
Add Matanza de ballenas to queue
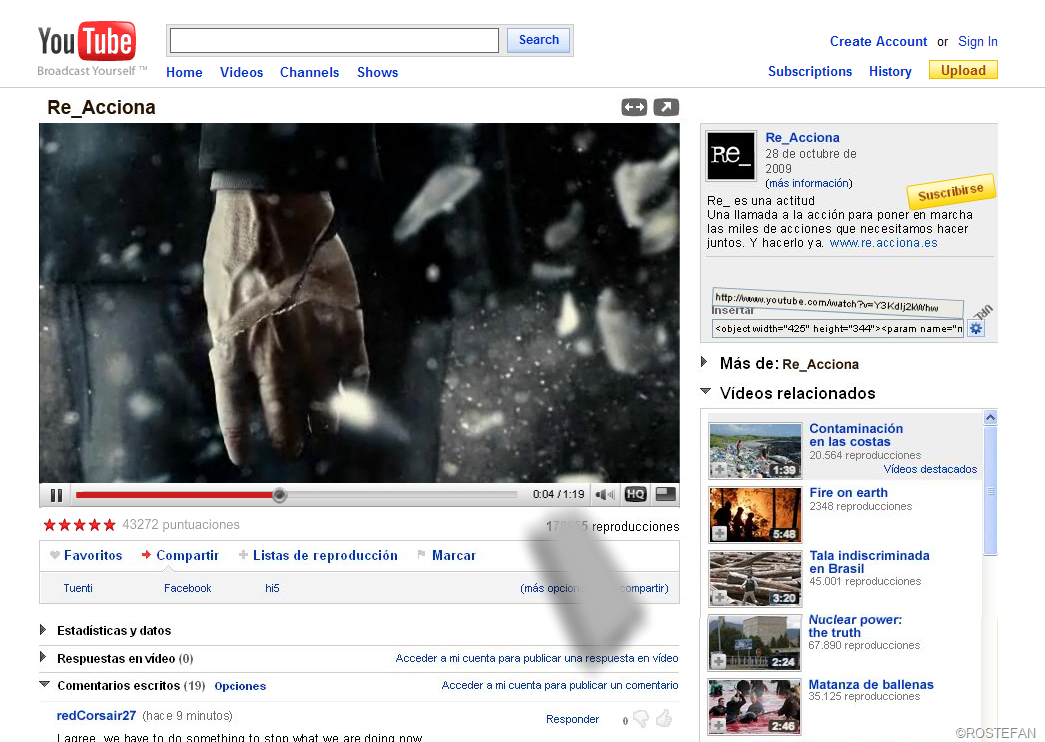(x=718, y=725)
